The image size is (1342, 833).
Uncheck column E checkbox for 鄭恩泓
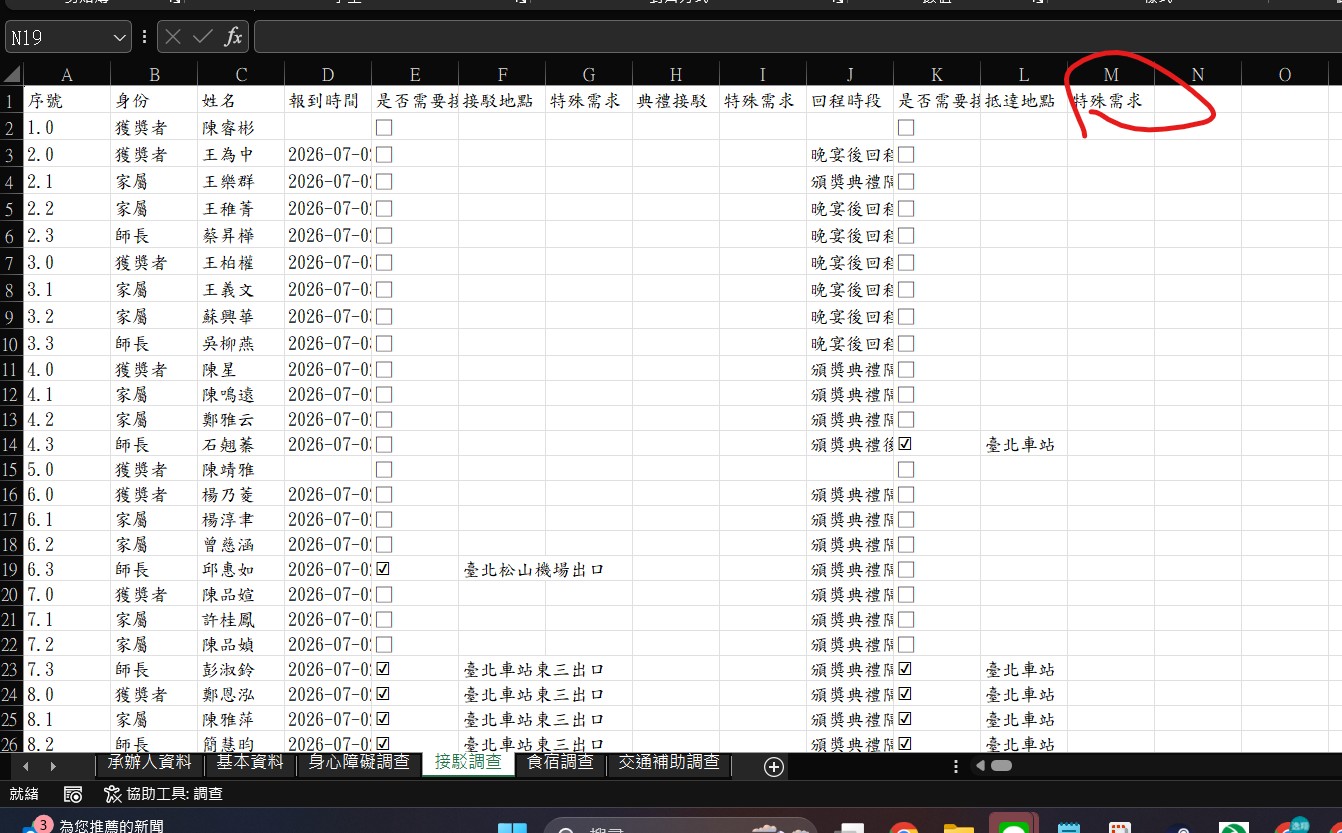tap(384, 694)
